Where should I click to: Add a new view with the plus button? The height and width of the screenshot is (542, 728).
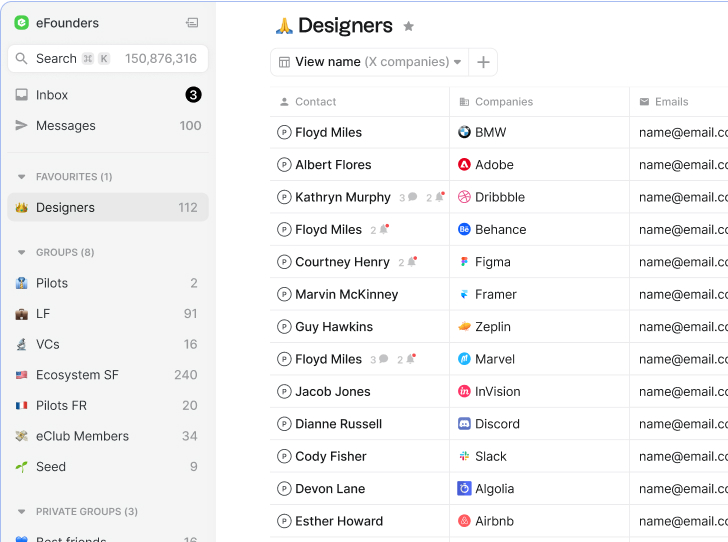pos(483,62)
